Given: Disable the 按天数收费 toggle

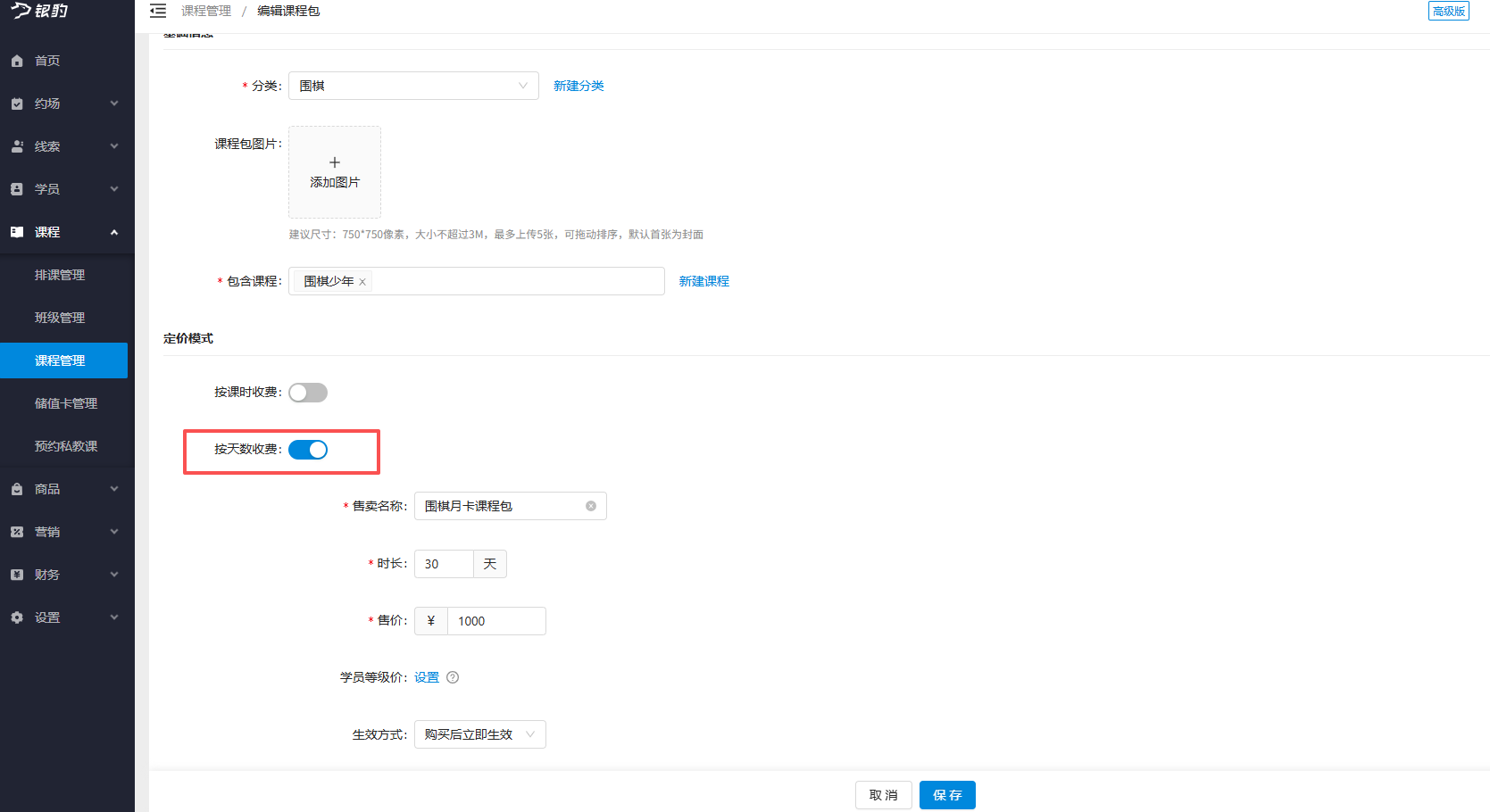Looking at the screenshot, I should coord(307,449).
